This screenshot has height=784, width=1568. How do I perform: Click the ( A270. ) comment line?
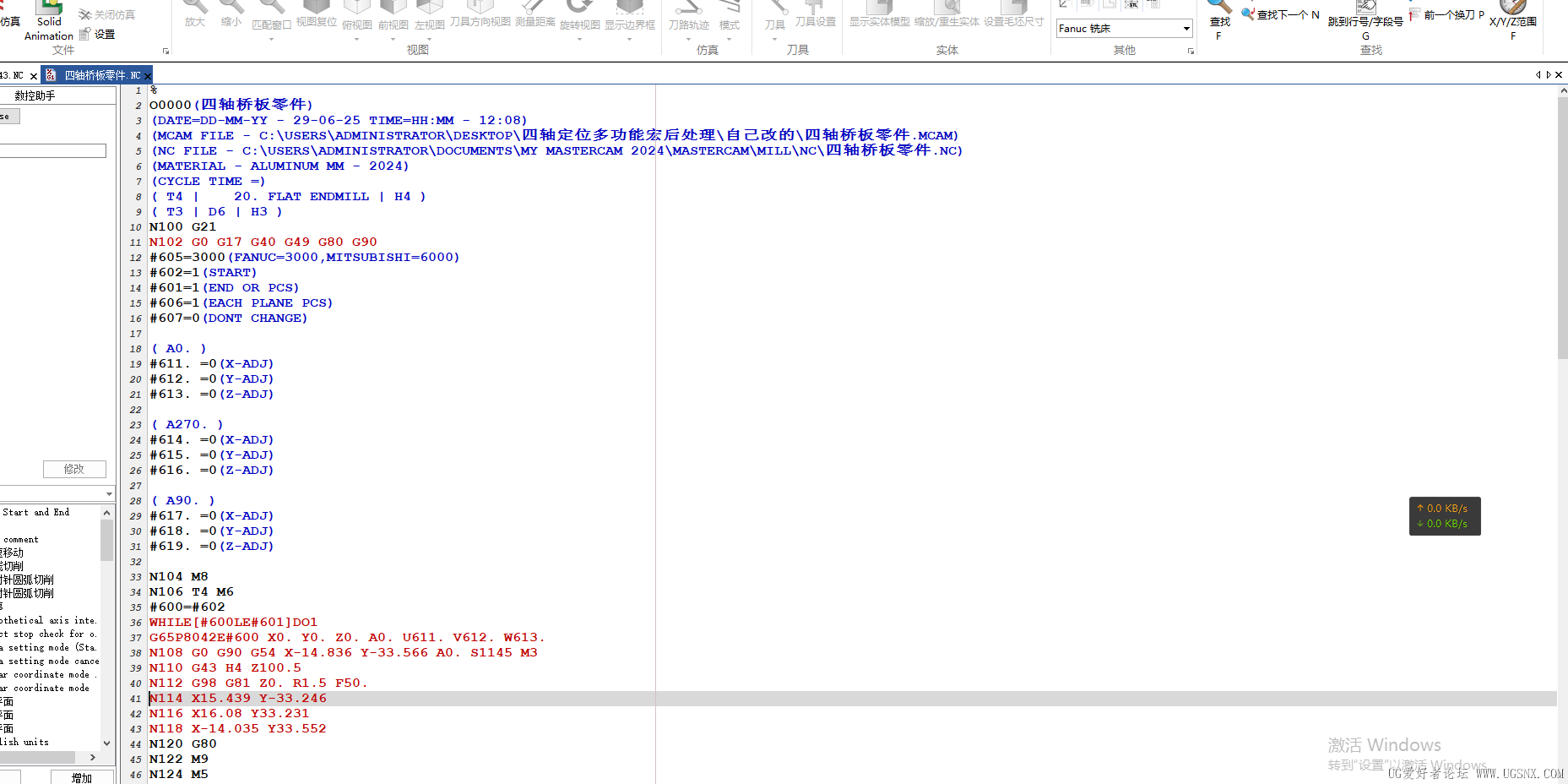(x=187, y=424)
